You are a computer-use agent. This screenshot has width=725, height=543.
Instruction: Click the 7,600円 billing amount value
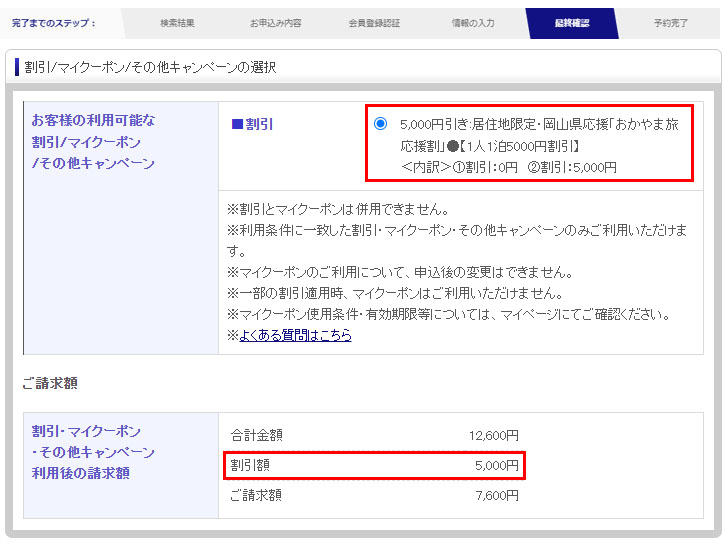pyautogui.click(x=496, y=495)
